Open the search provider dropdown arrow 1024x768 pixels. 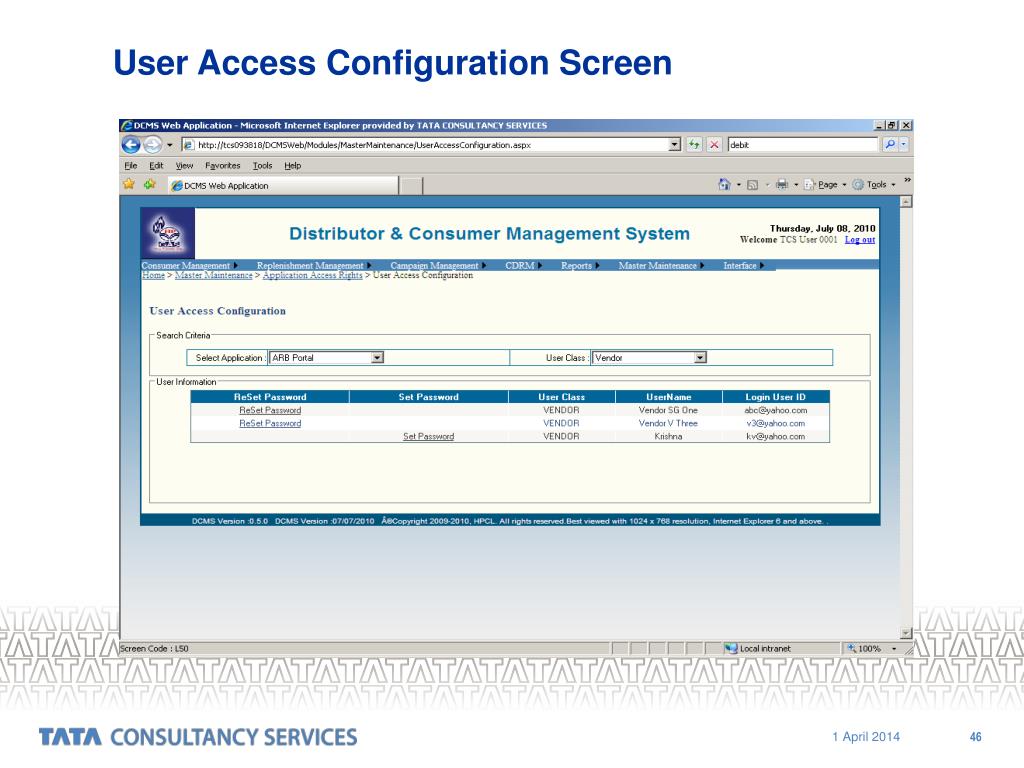[x=904, y=145]
